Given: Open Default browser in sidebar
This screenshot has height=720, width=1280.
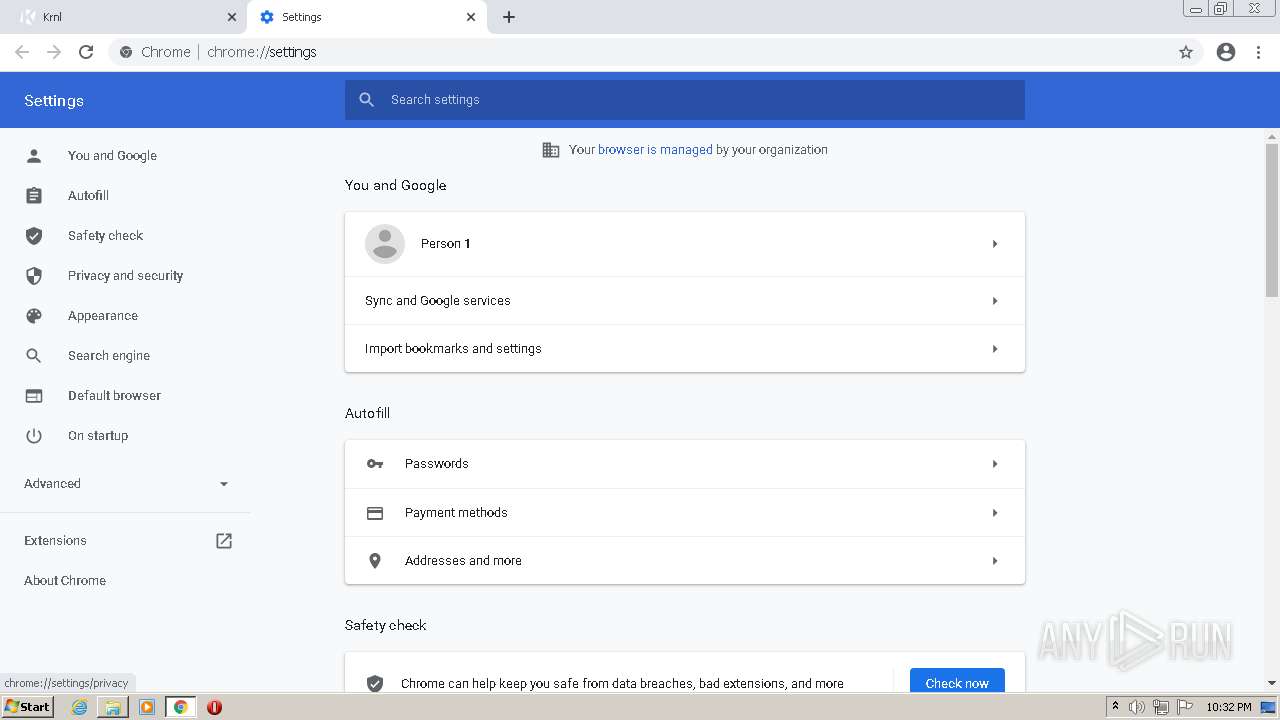Looking at the screenshot, I should coord(114,395).
